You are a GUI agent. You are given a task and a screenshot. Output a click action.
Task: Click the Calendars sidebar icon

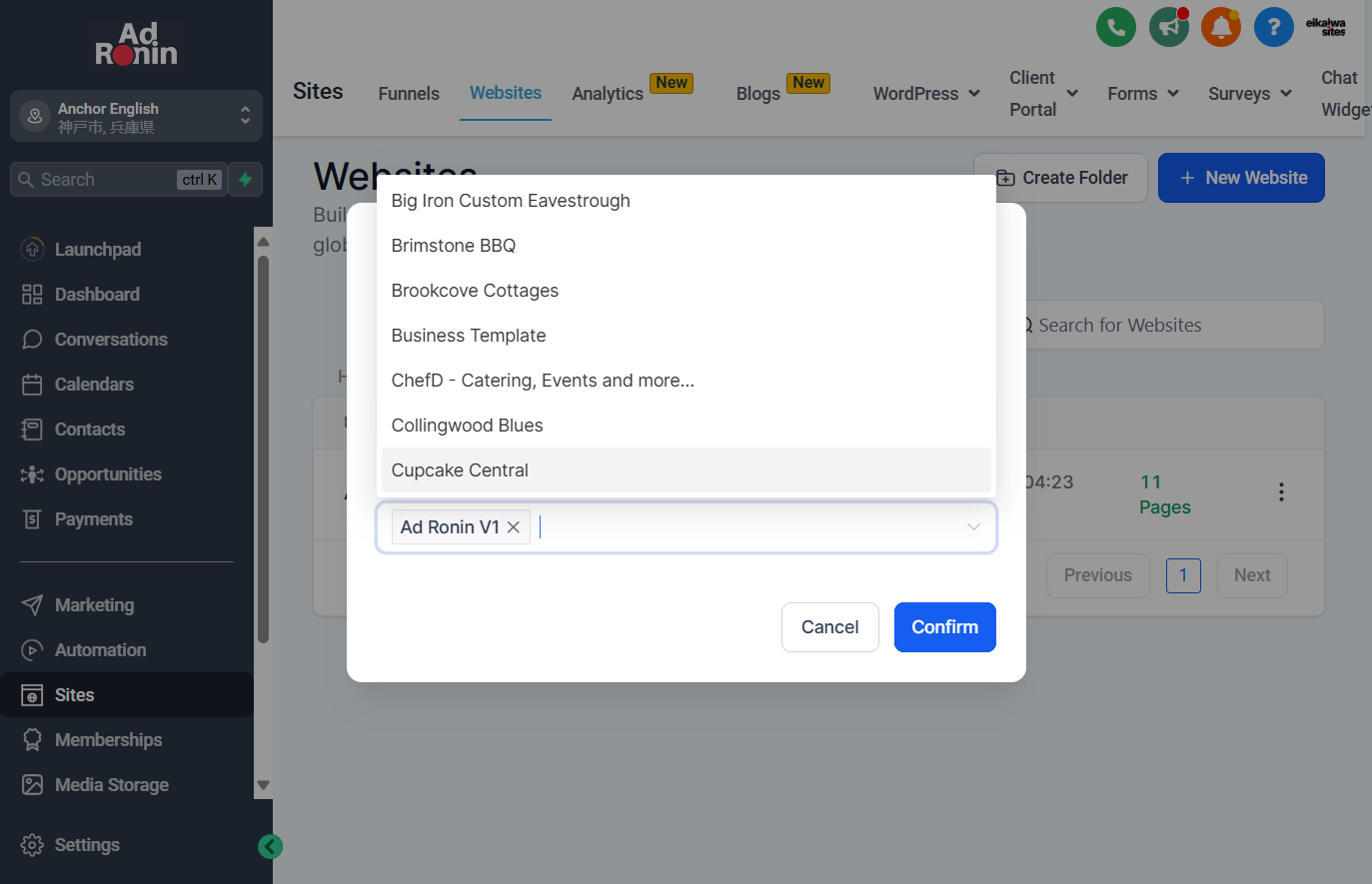pyautogui.click(x=32, y=385)
